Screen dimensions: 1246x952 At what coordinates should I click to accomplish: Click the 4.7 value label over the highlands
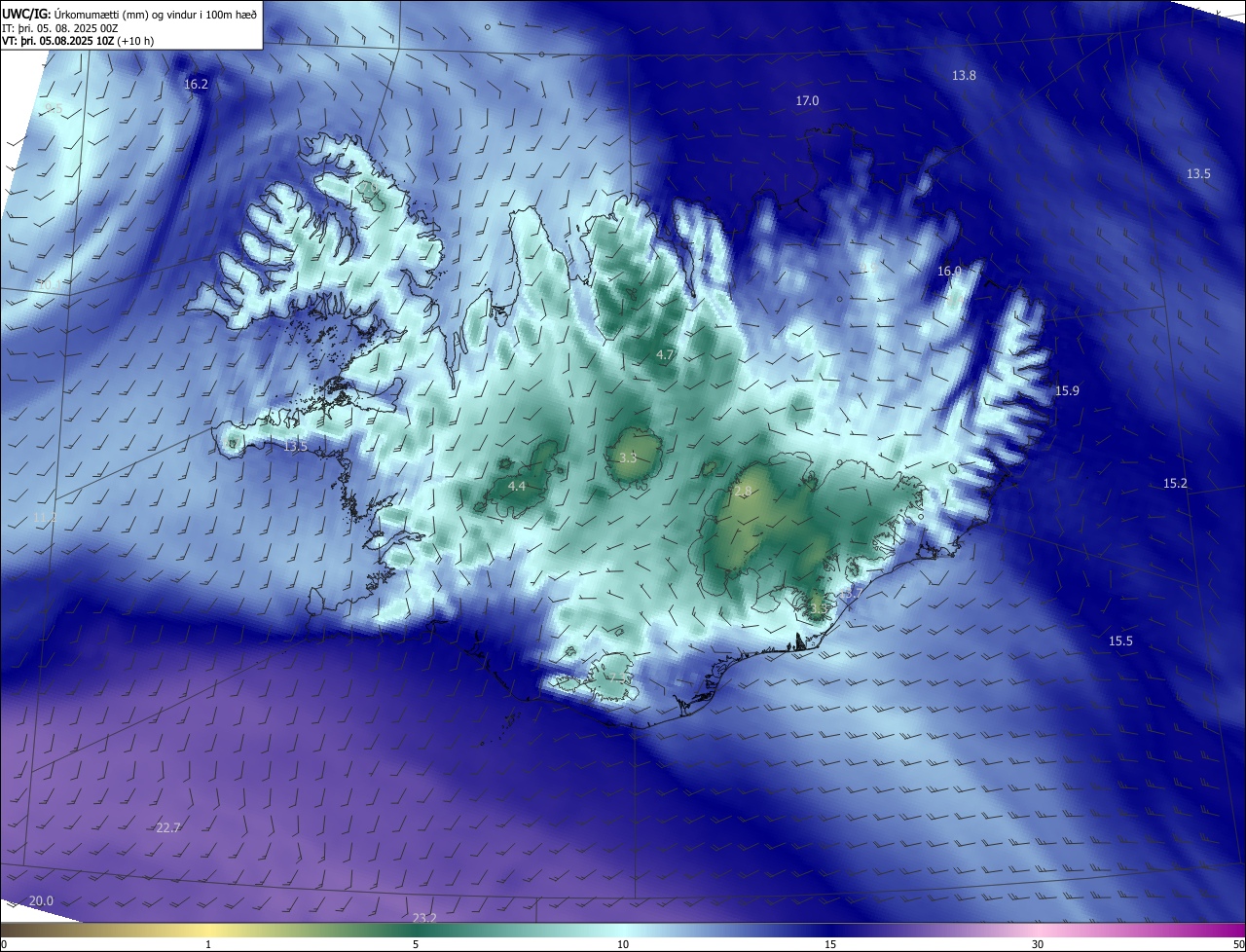pos(665,355)
